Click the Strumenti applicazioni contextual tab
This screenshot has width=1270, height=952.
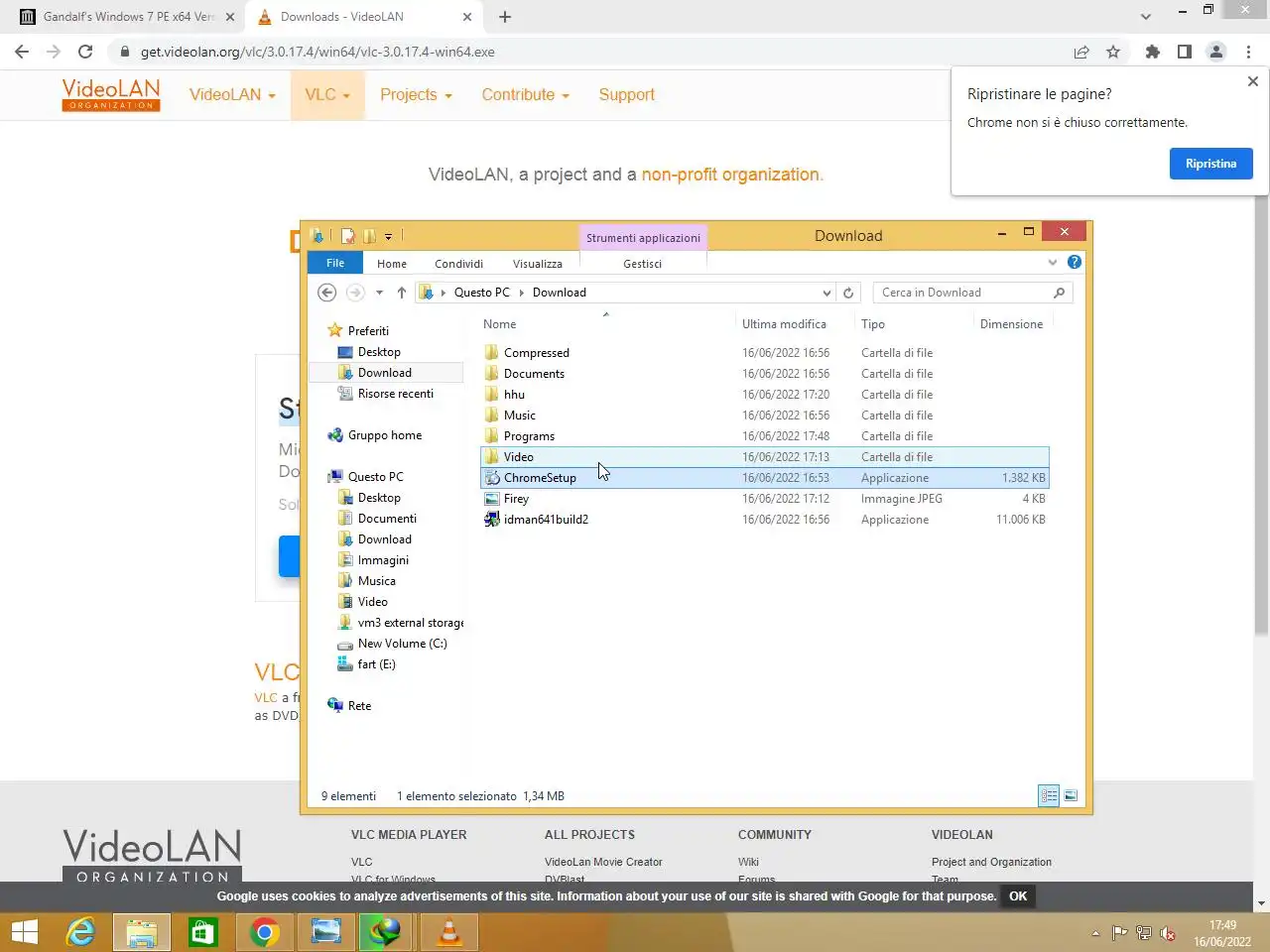(x=643, y=238)
